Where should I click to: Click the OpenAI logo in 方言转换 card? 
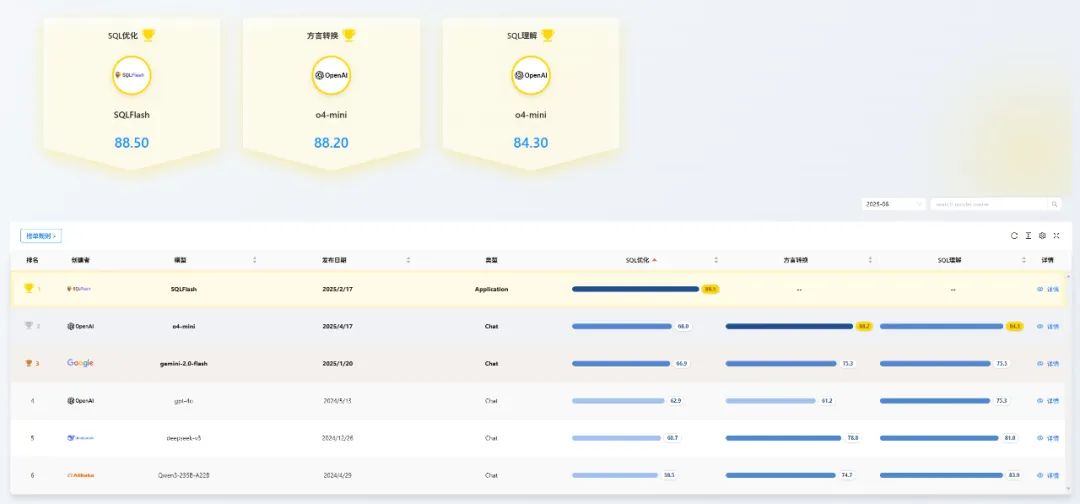click(331, 75)
